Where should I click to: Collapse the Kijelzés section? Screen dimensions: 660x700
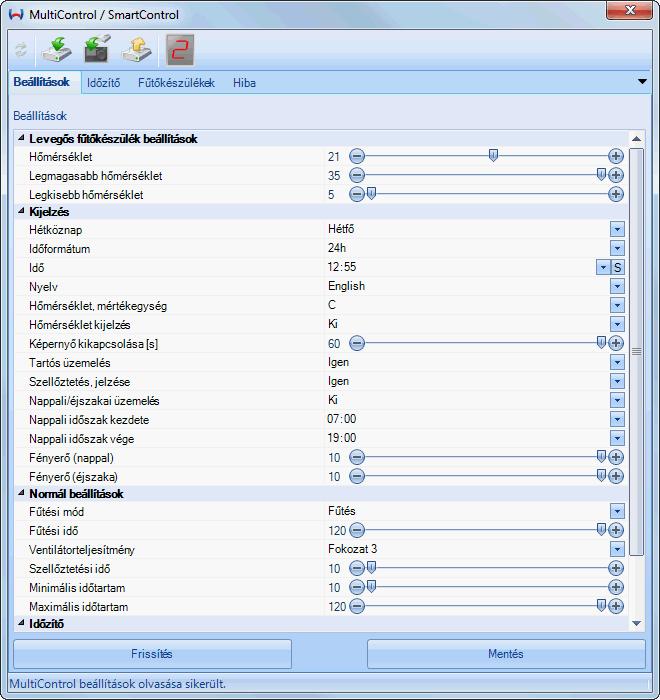click(x=21, y=211)
